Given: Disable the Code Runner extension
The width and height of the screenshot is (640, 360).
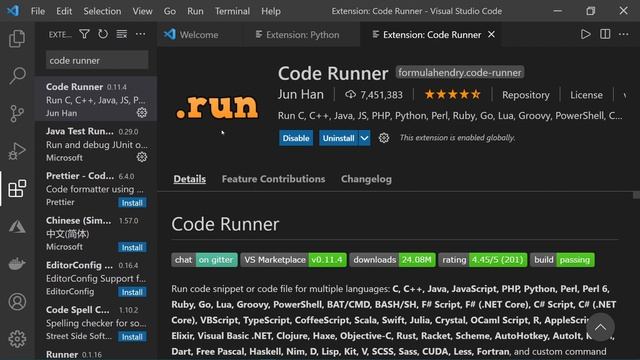Looking at the screenshot, I should coord(296,138).
